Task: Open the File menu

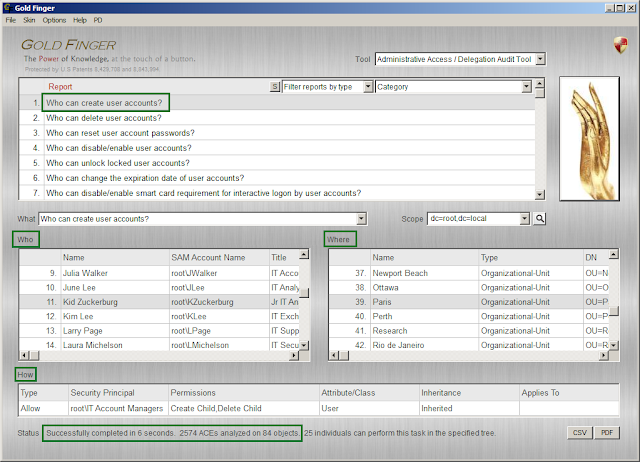Action: pyautogui.click(x=11, y=20)
